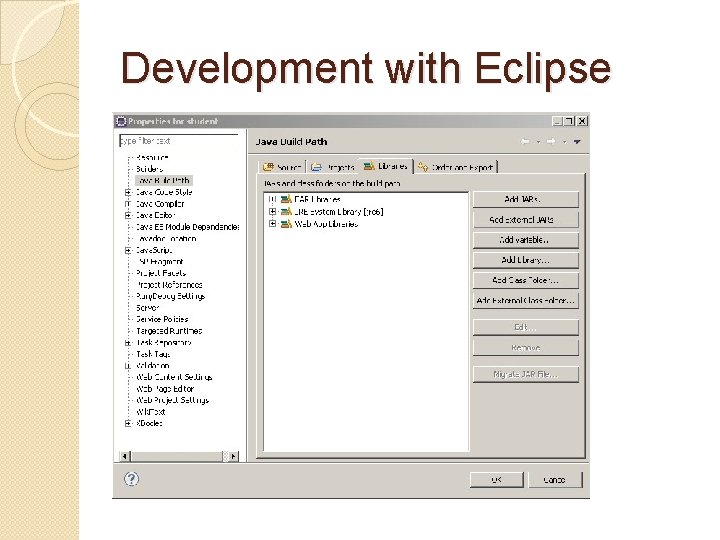
Task: Expand the Java Compiler node
Action: 128,203
